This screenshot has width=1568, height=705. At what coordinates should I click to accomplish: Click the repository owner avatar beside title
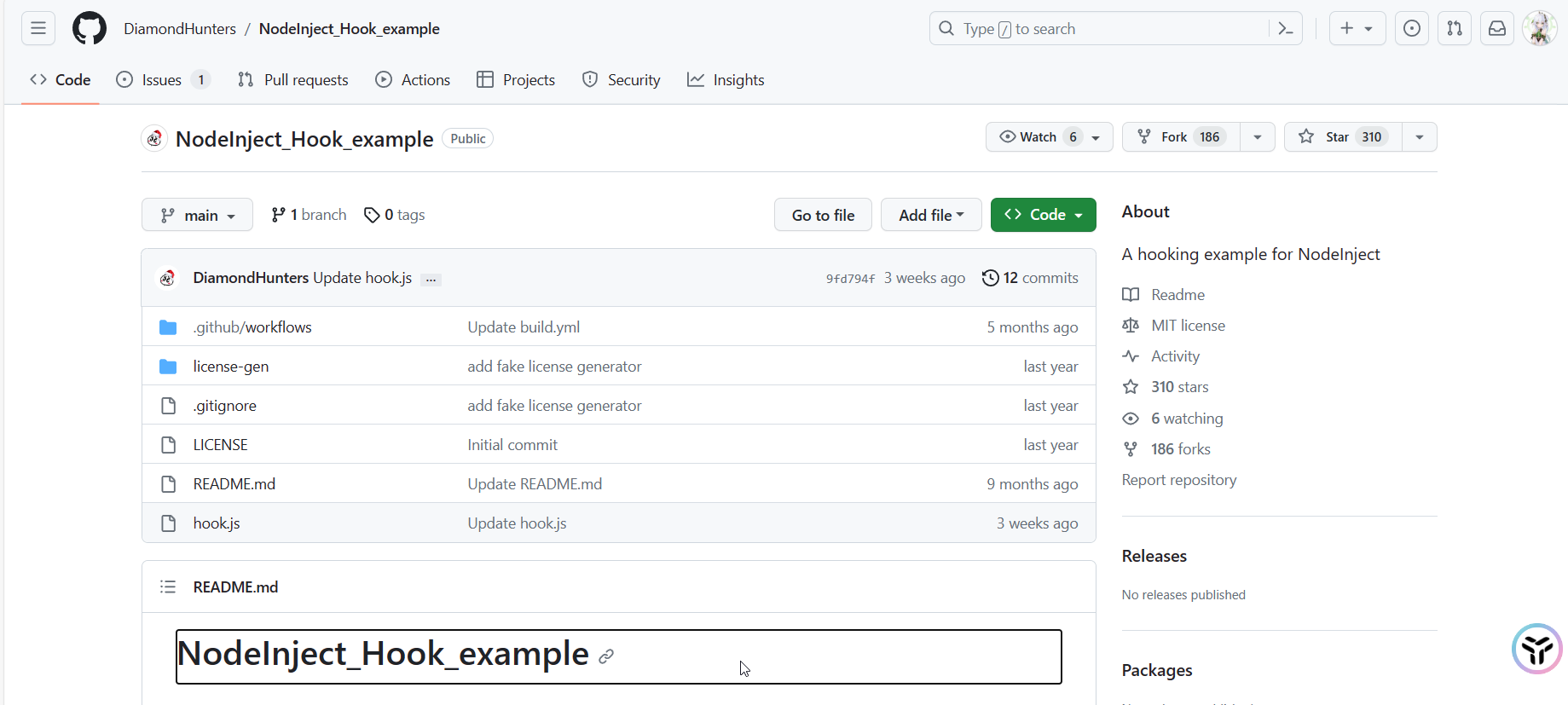[154, 138]
